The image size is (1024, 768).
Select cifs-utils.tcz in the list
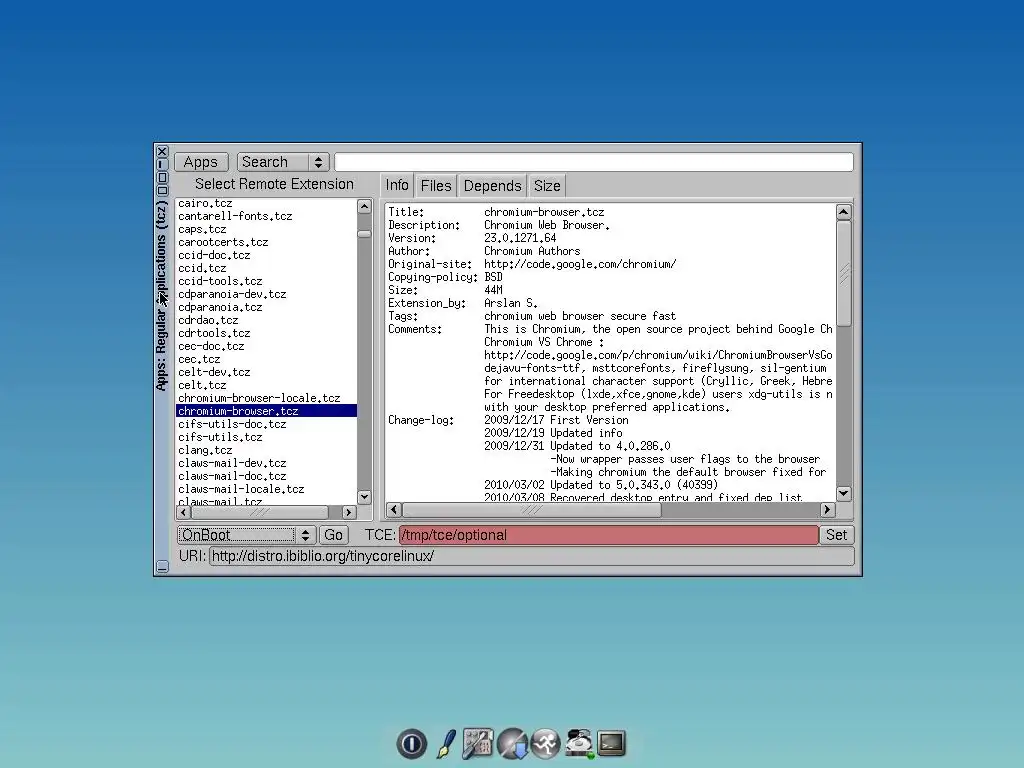(266, 437)
